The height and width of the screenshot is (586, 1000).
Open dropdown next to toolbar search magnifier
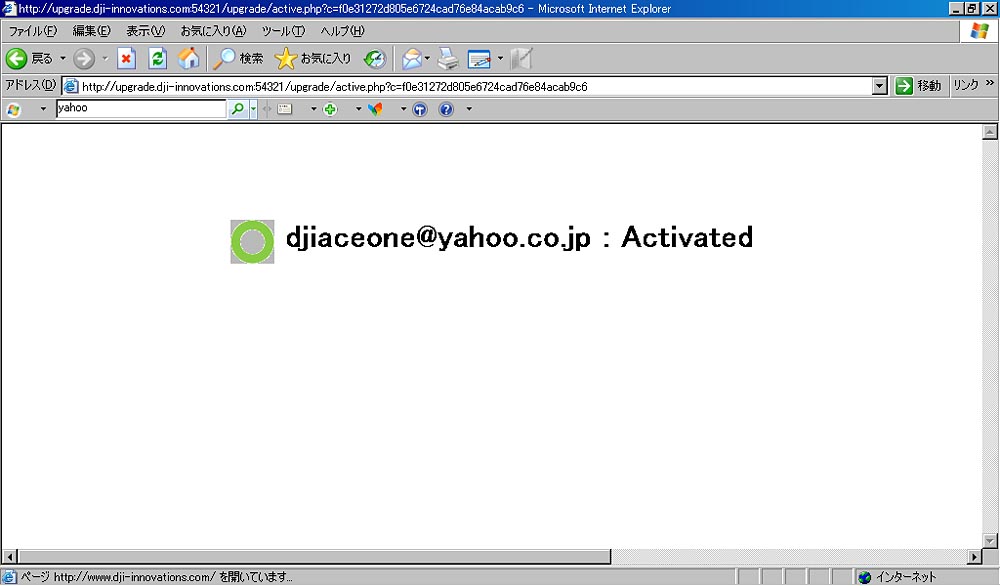click(x=254, y=109)
